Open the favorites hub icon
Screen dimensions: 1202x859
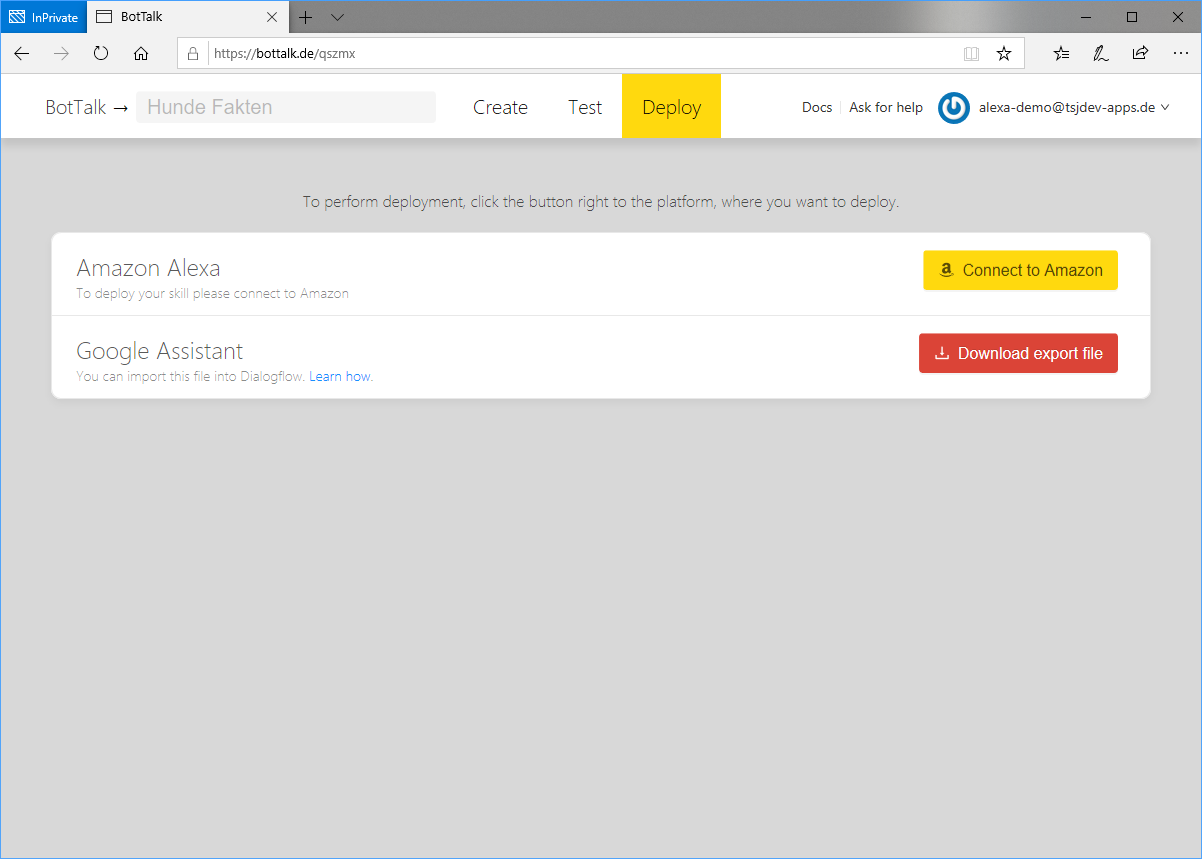[1061, 54]
